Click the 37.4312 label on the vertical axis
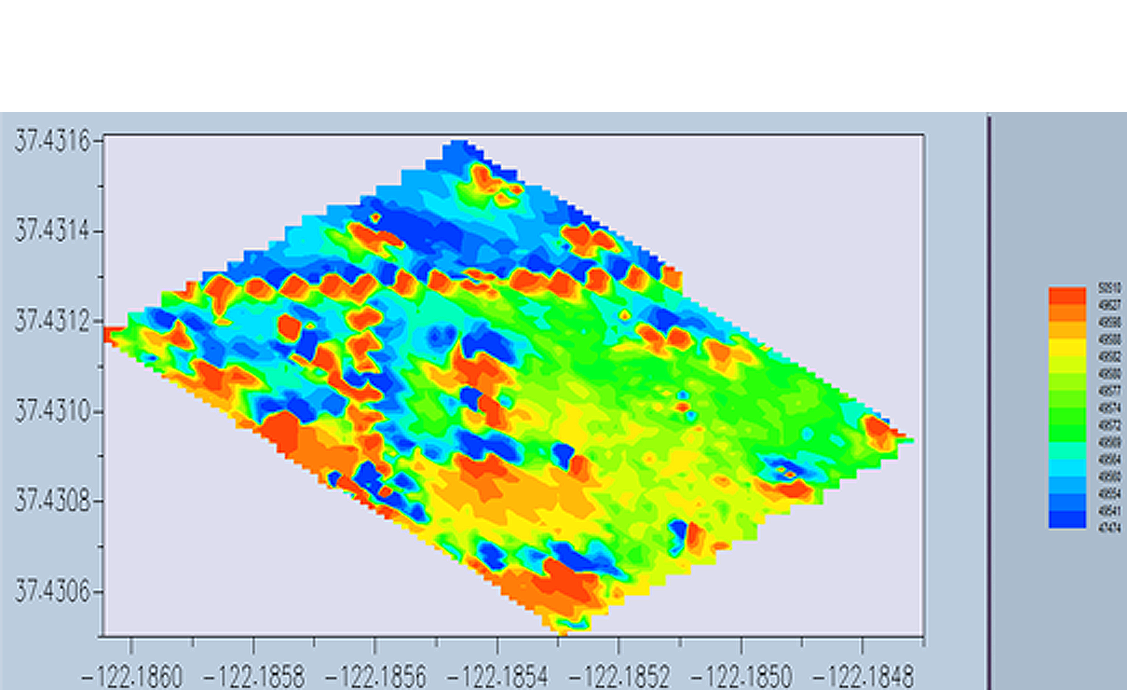1127x690 pixels. point(51,321)
